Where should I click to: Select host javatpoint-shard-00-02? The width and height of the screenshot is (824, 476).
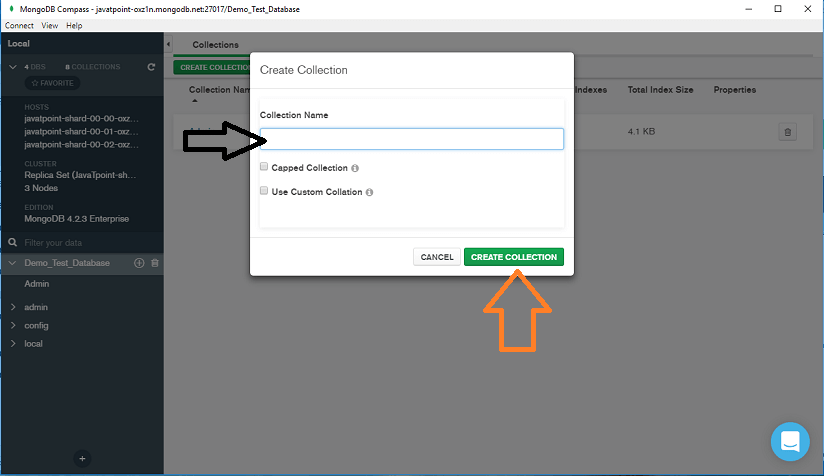81,144
